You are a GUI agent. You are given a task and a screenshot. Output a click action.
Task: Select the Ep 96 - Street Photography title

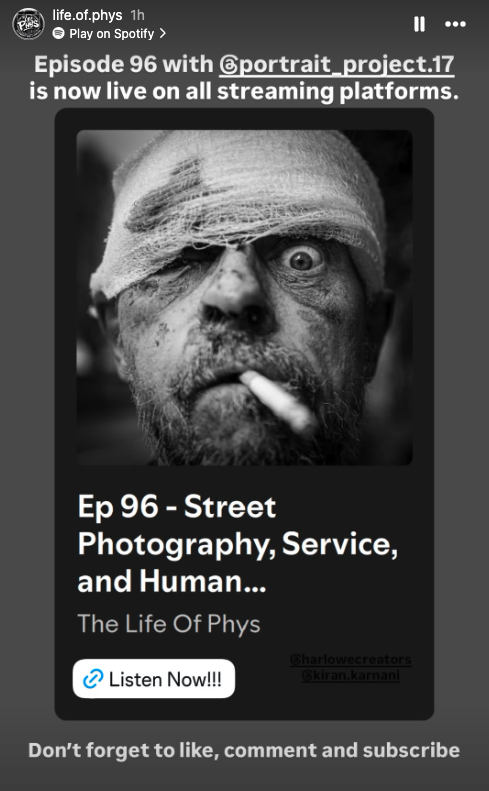tap(238, 543)
